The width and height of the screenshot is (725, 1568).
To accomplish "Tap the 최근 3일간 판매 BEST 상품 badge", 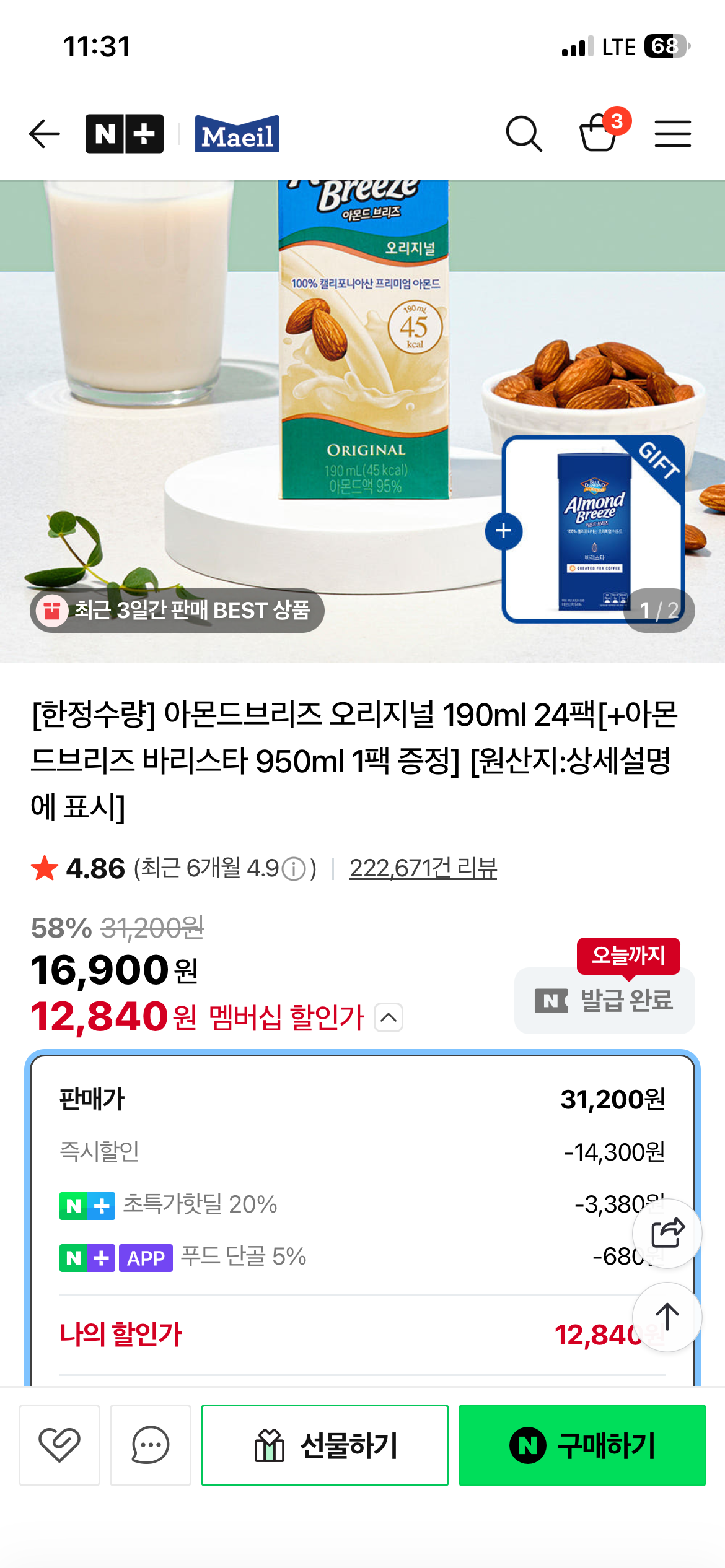I will coord(177,611).
